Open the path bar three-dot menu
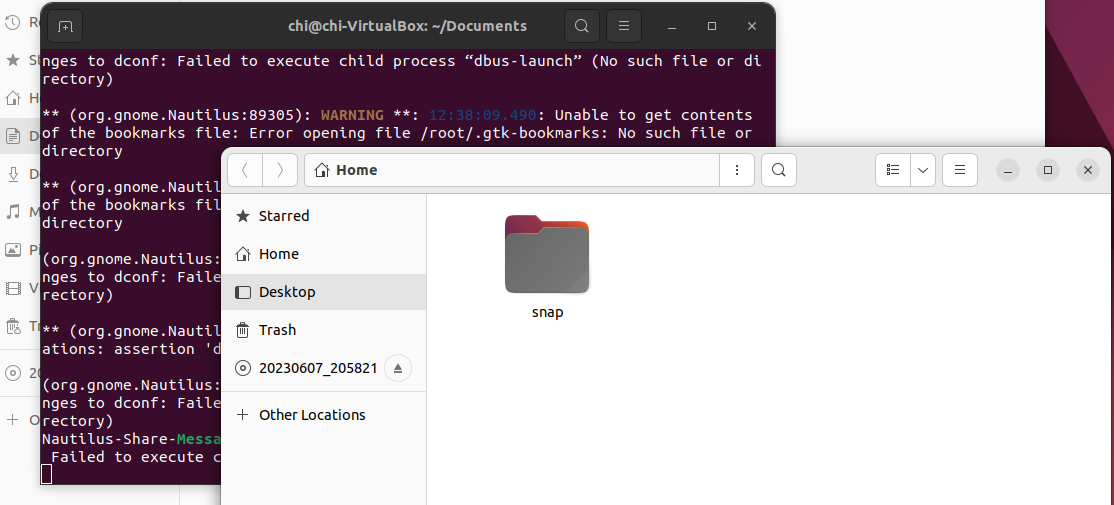The image size is (1114, 505). (737, 170)
